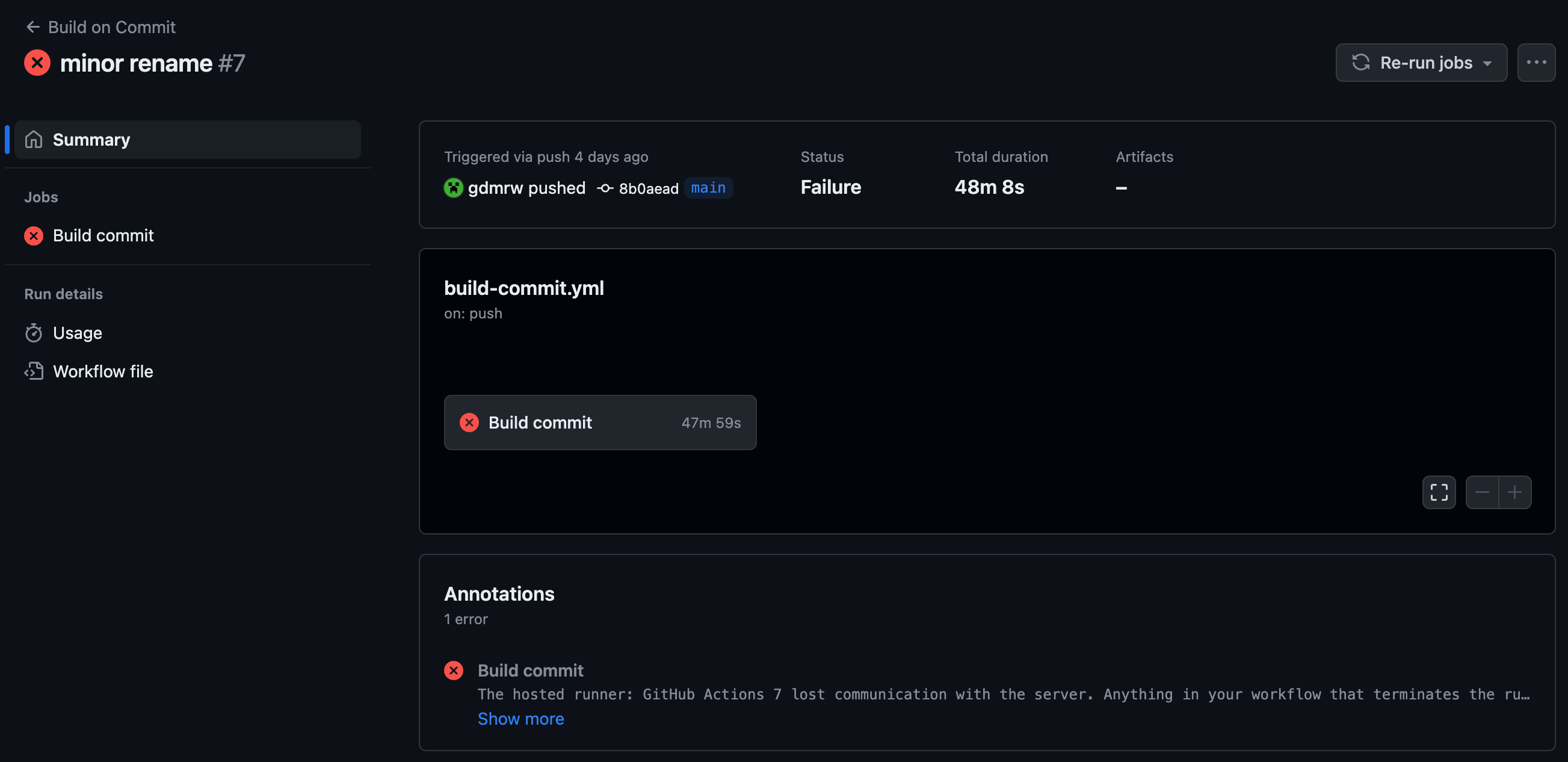Click the red failure icon beside minor rename
This screenshot has height=762, width=1568.
(37, 63)
